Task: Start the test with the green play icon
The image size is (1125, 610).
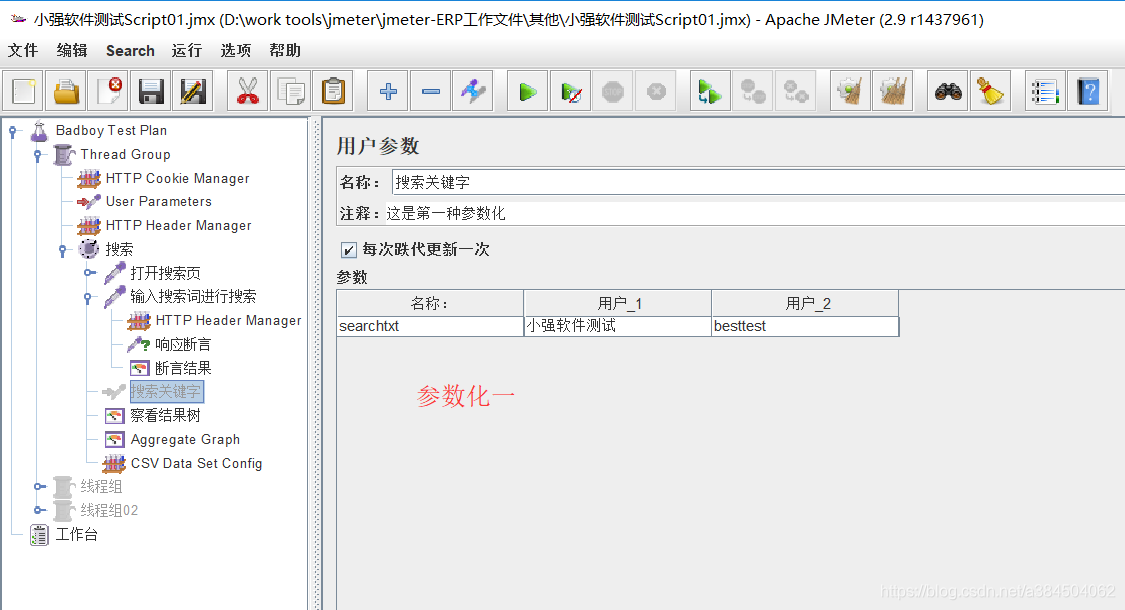Action: coord(527,91)
